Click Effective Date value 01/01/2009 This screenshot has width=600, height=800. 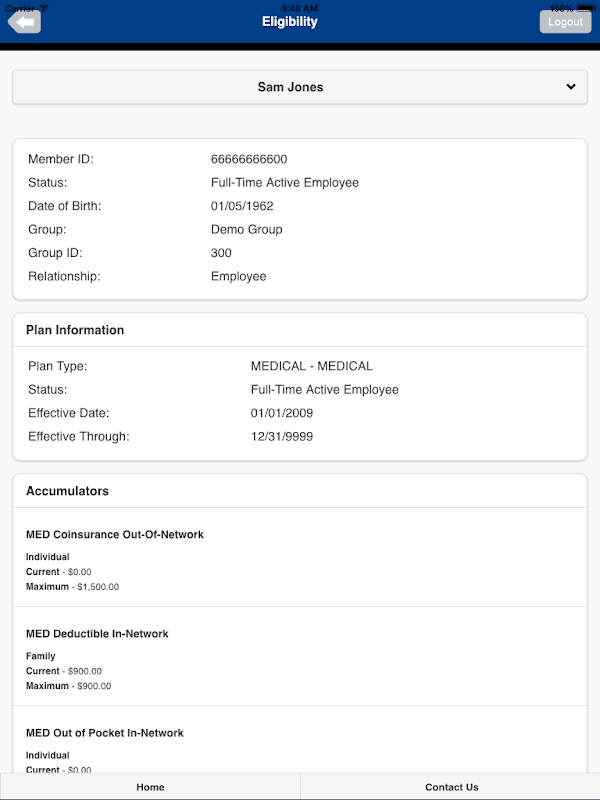(x=282, y=413)
